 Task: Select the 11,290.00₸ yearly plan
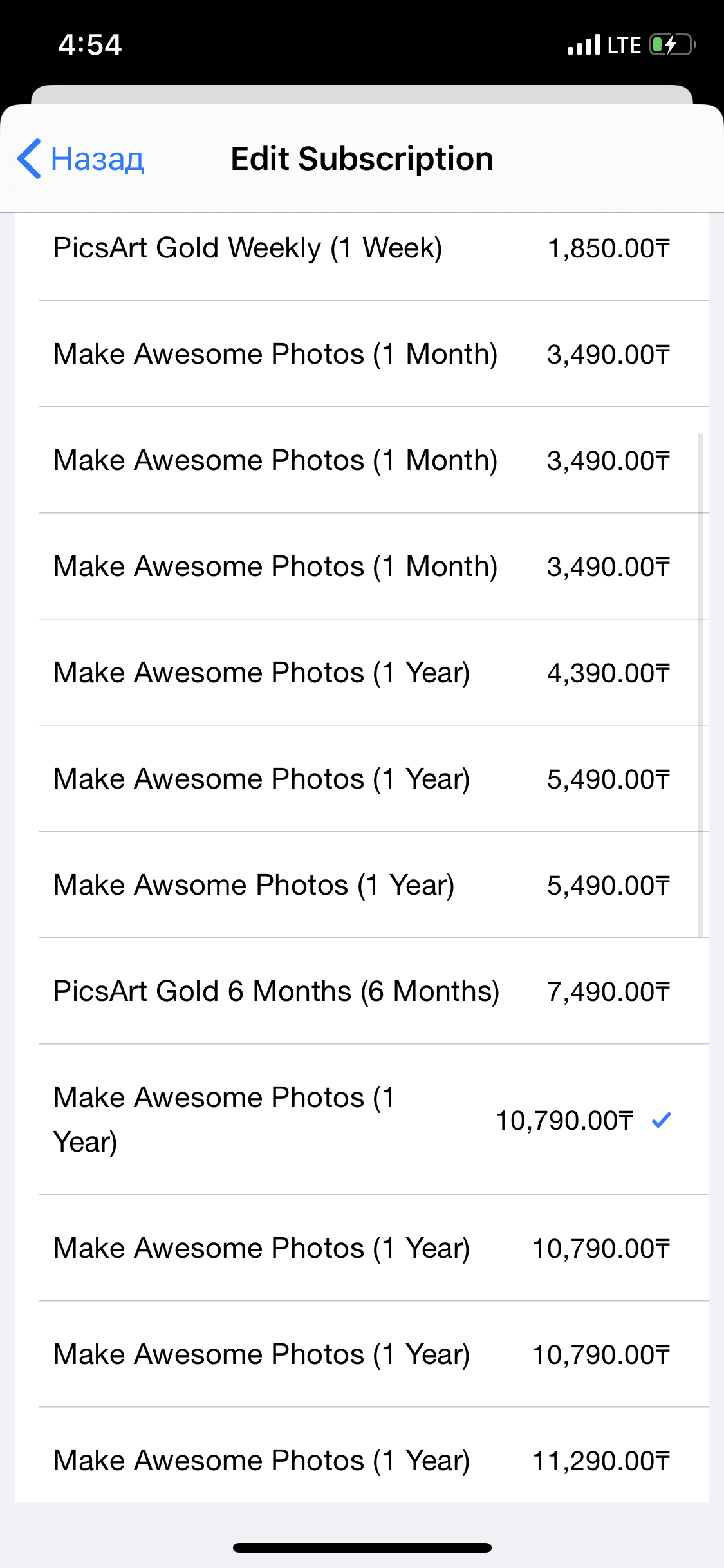pyautogui.click(x=360, y=1461)
